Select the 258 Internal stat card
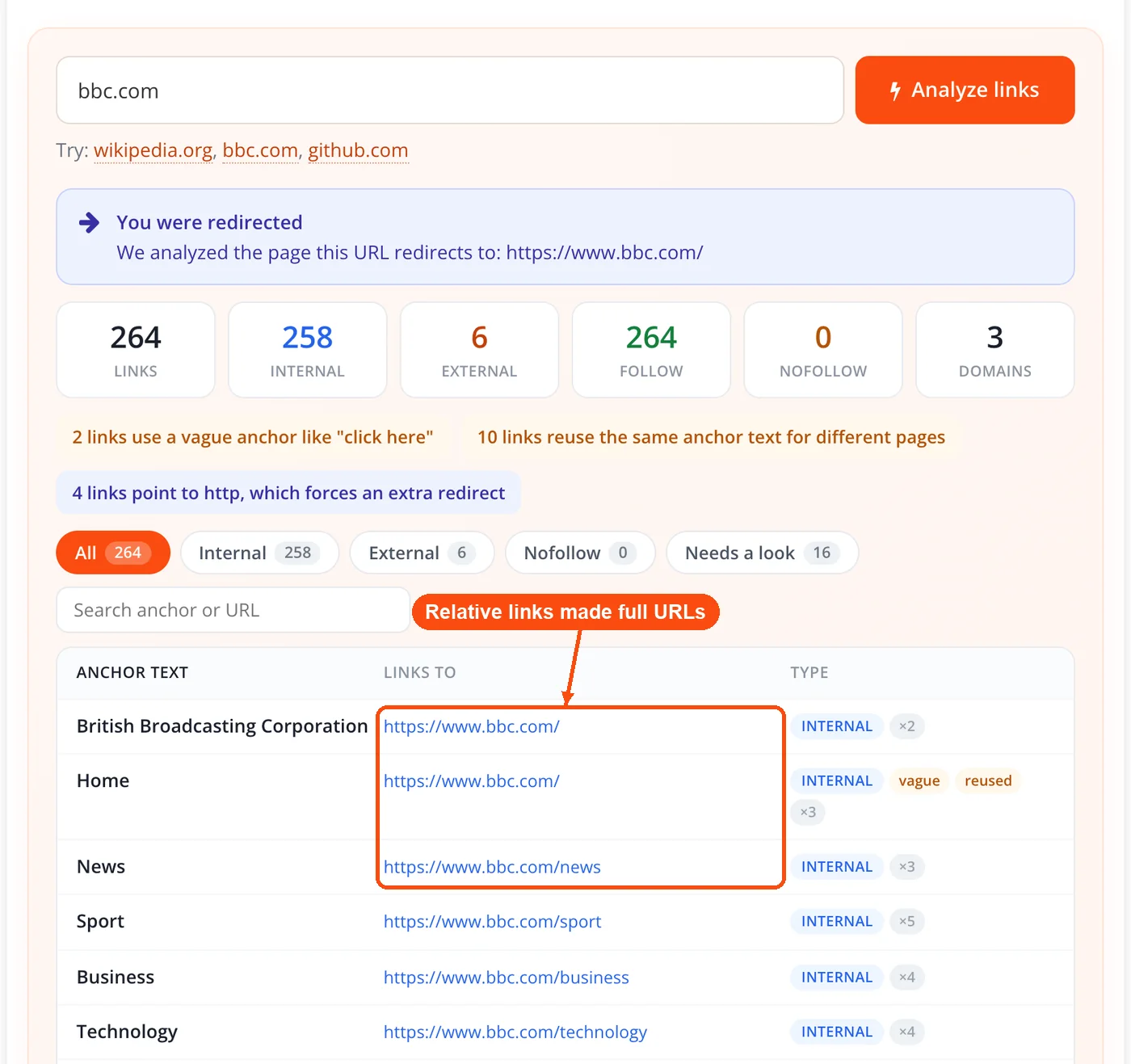The height and width of the screenshot is (1064, 1131). coord(308,350)
